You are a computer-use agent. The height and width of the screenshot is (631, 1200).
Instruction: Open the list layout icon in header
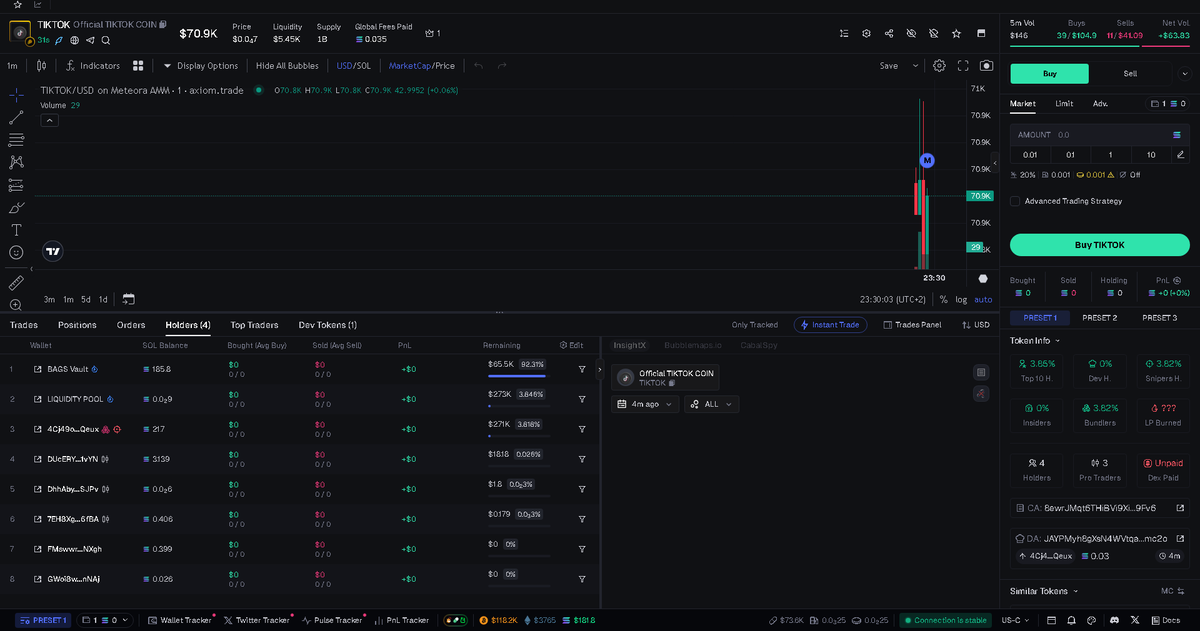(x=845, y=33)
